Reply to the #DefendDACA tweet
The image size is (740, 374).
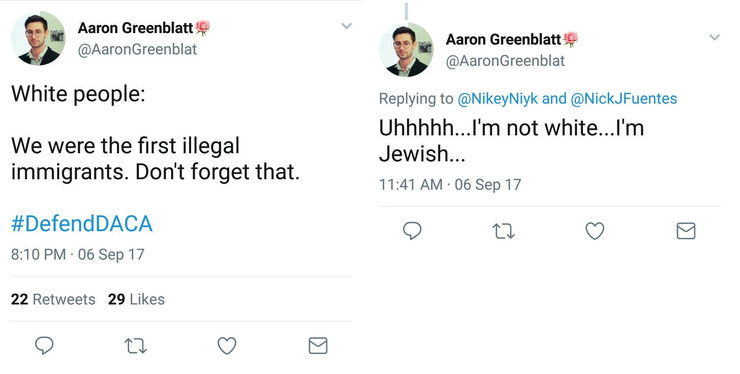44,346
